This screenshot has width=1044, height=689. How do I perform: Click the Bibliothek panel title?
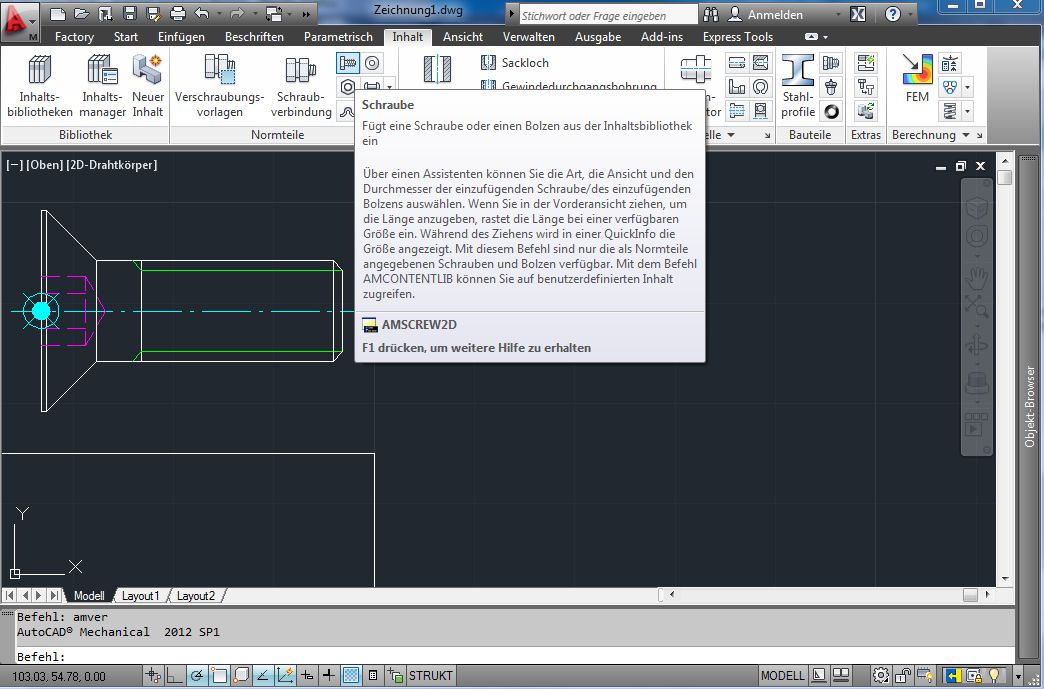(x=85, y=135)
